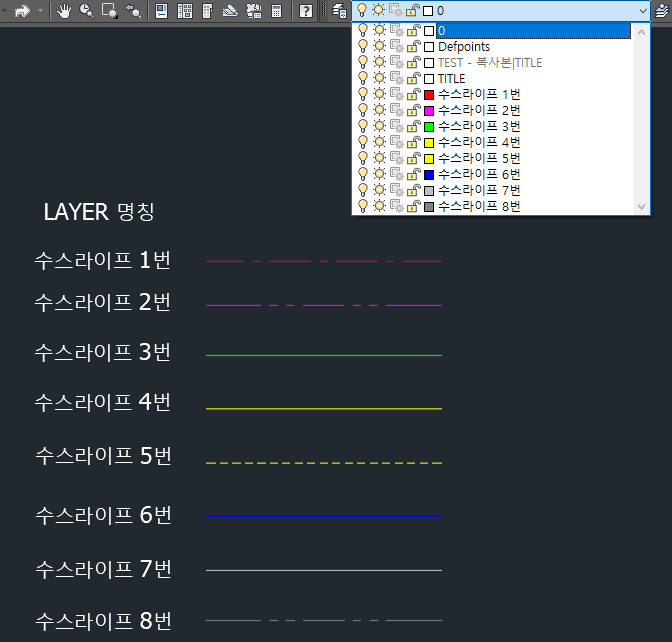672x642 pixels.
Task: Choose 수스라이프 8번 in the layer list
Action: [x=479, y=207]
